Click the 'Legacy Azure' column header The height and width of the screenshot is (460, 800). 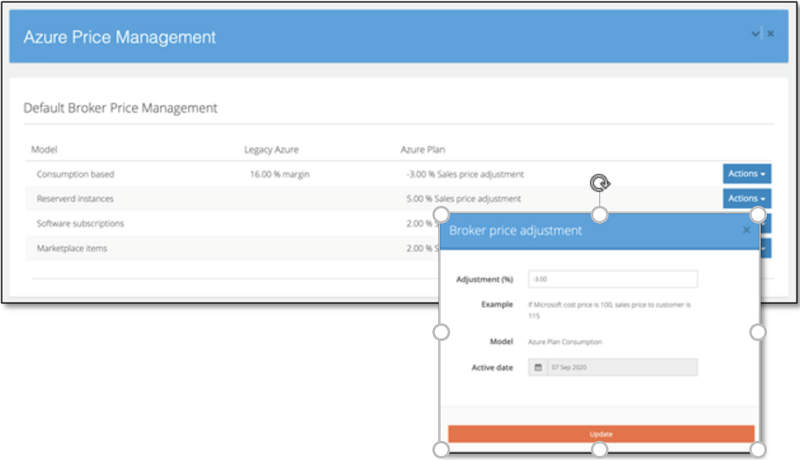point(271,149)
